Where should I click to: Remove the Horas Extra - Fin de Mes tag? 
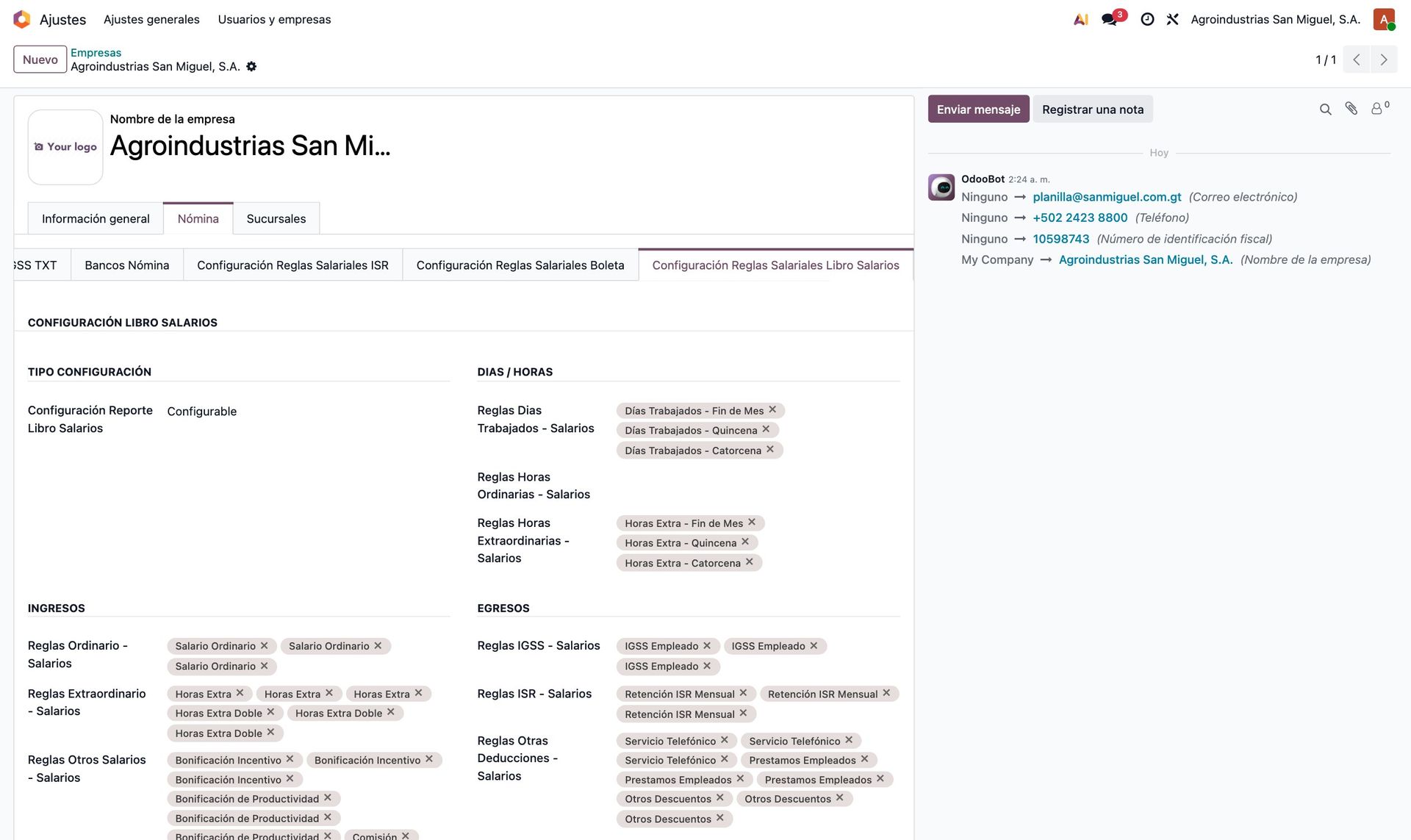752,522
